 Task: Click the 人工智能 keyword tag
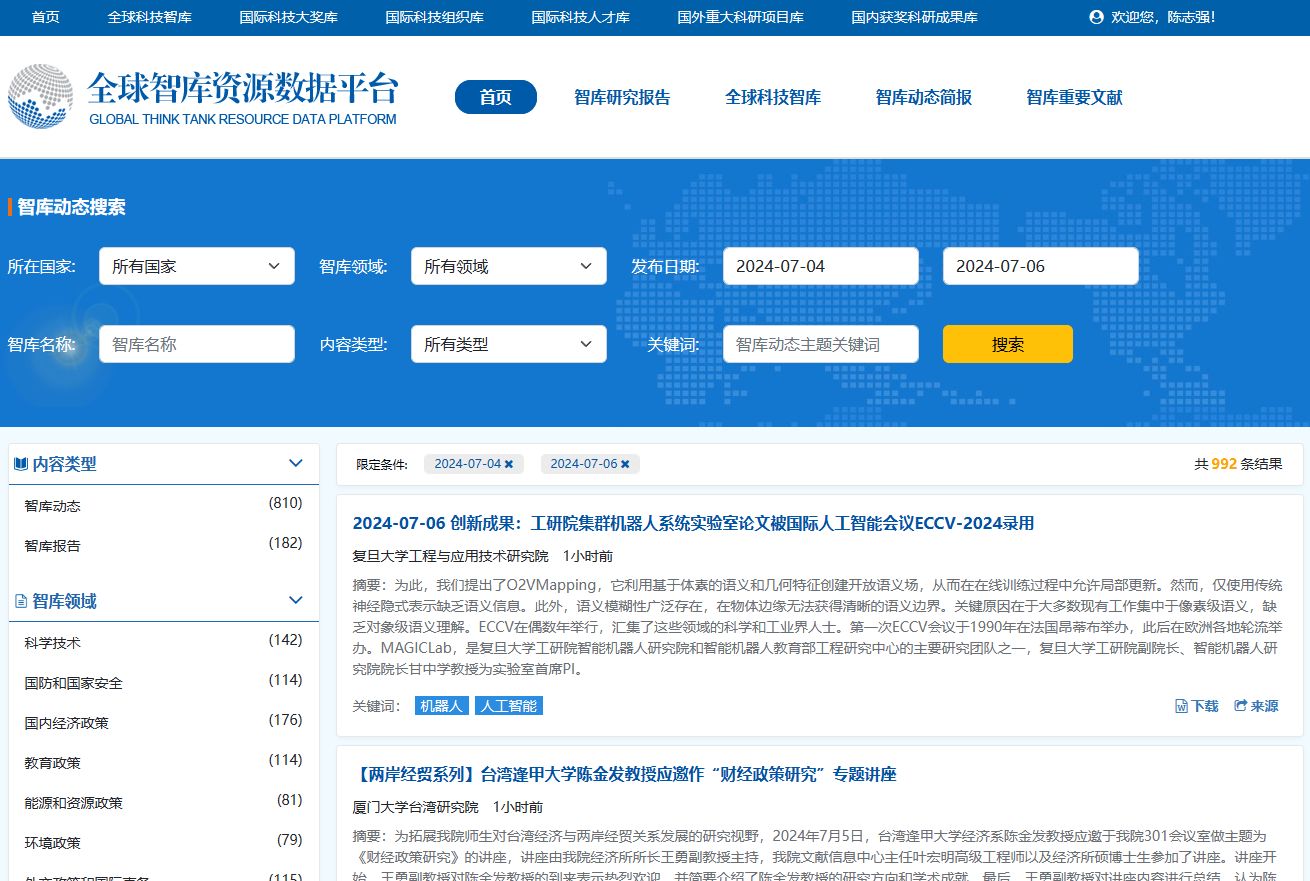509,706
